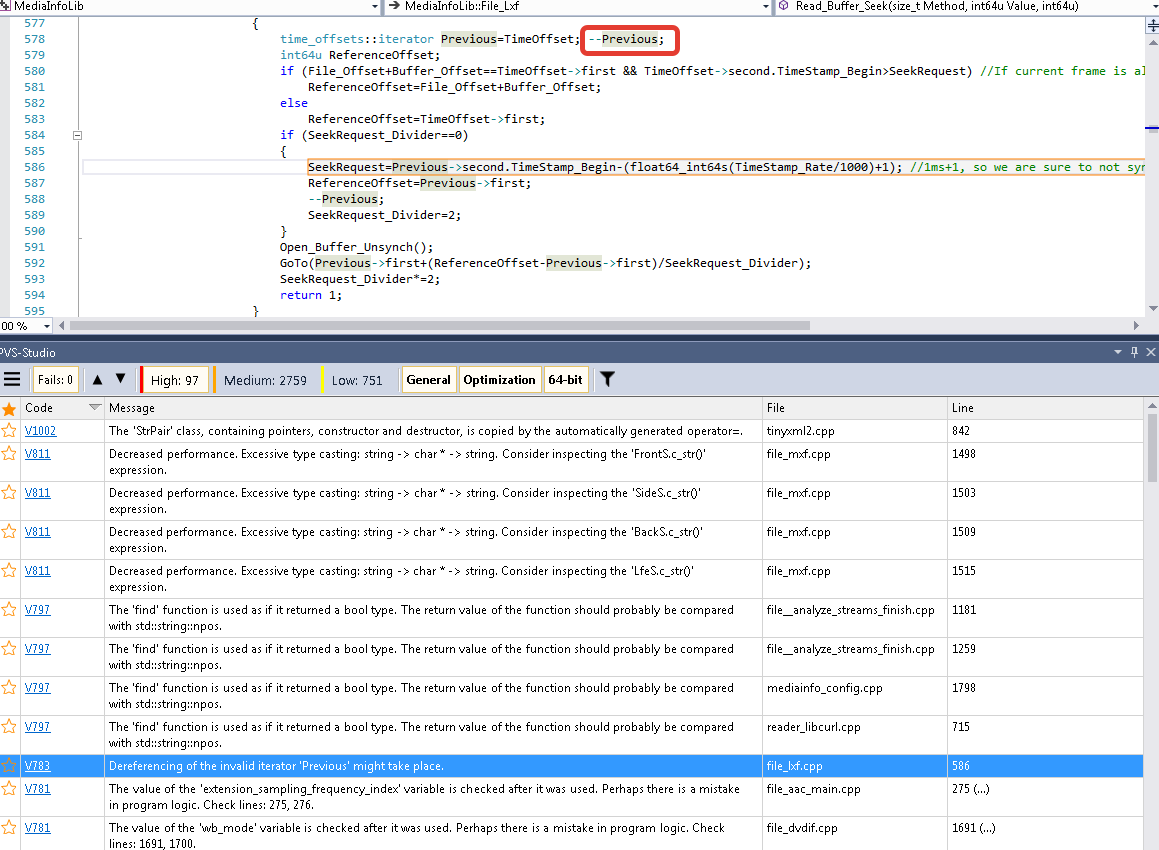Screen dimensions: 1159x850
Task: Star the V781 file_dvdif.cpp message
Action: [9, 828]
